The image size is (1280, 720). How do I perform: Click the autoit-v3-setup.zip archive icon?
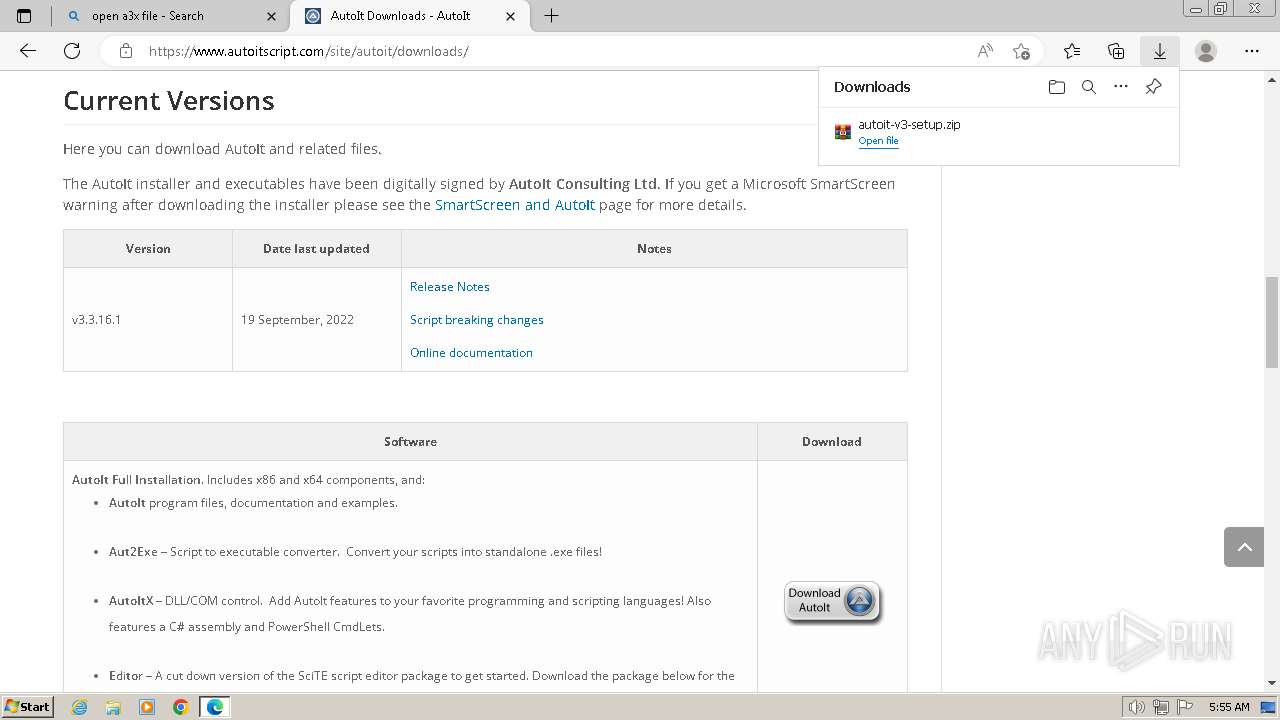point(843,132)
